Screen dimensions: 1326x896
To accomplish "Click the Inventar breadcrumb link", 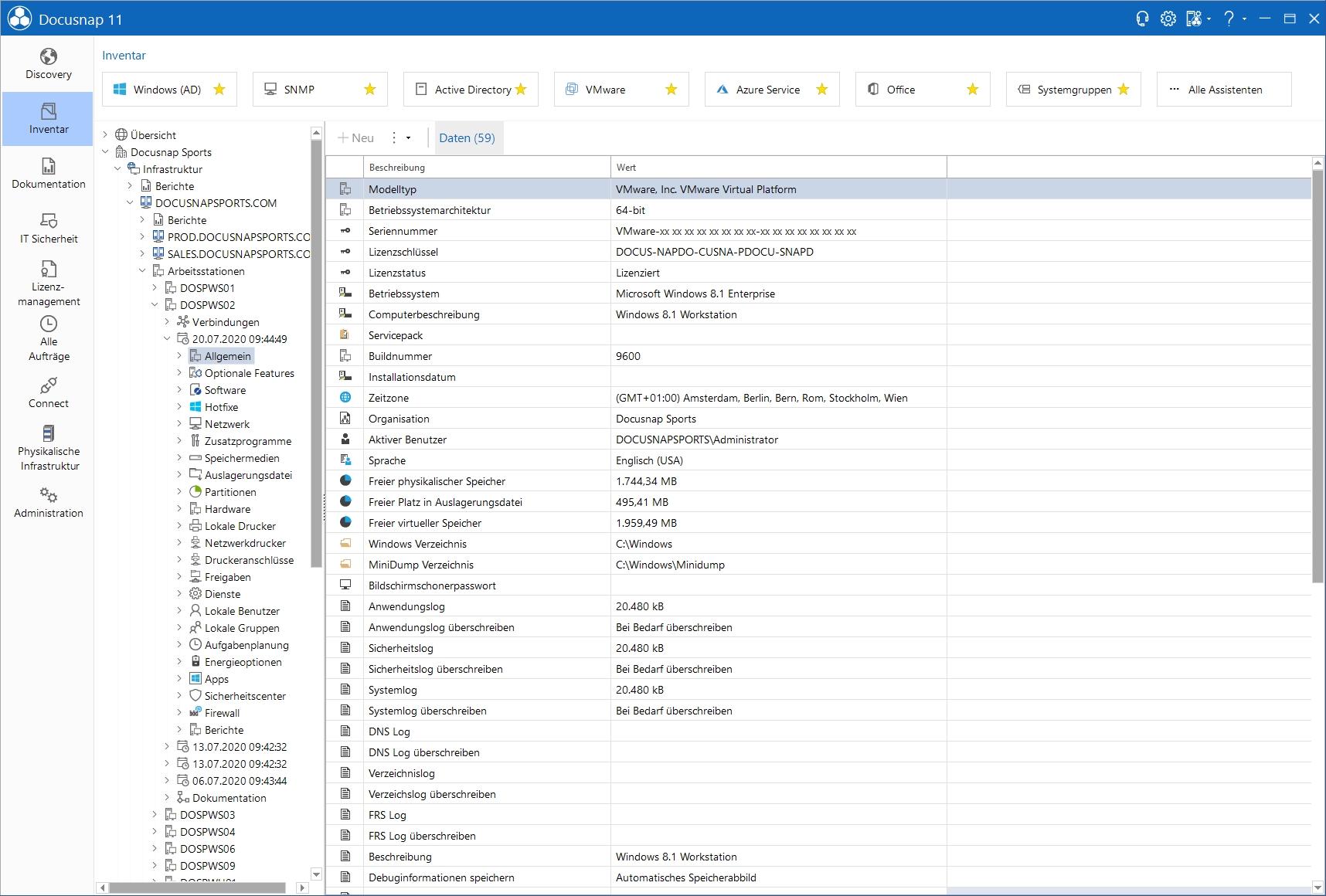I will click(124, 56).
